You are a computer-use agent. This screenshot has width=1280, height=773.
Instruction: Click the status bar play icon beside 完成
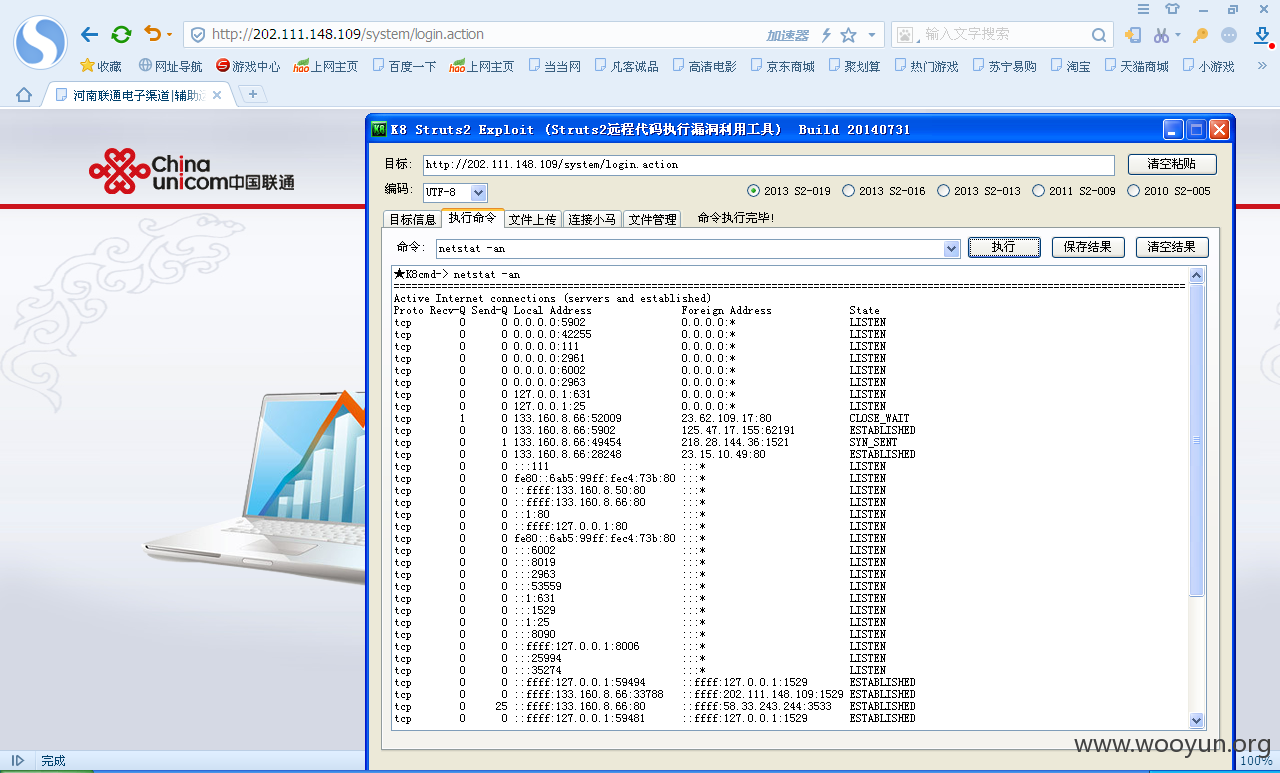18,761
